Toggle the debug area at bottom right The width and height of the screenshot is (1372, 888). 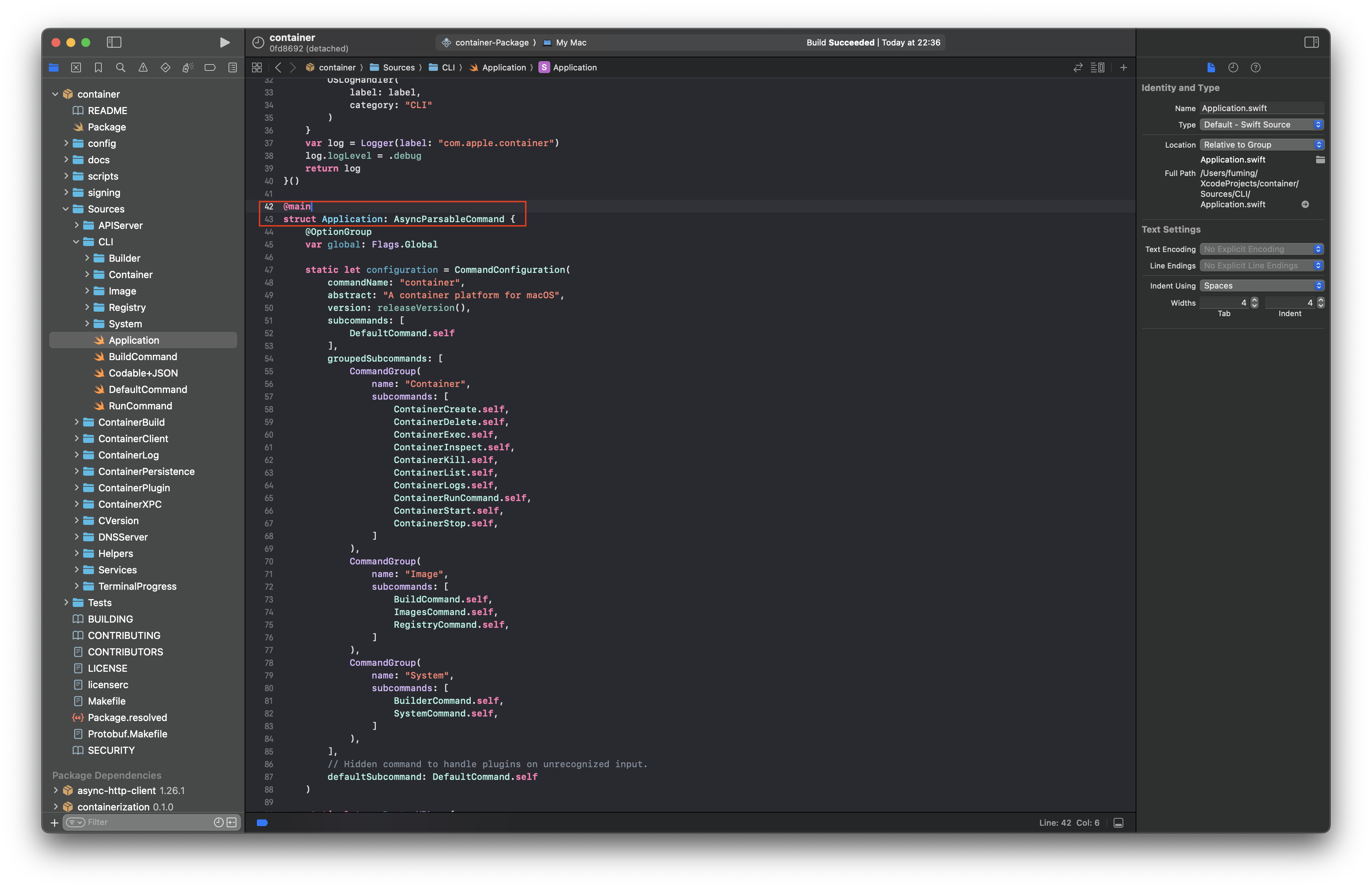pos(1118,823)
